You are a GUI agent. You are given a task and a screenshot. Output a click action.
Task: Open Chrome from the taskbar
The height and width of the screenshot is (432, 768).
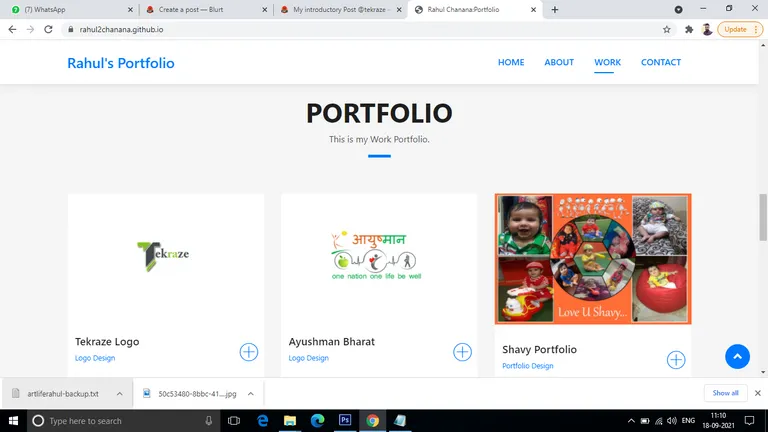click(x=372, y=421)
